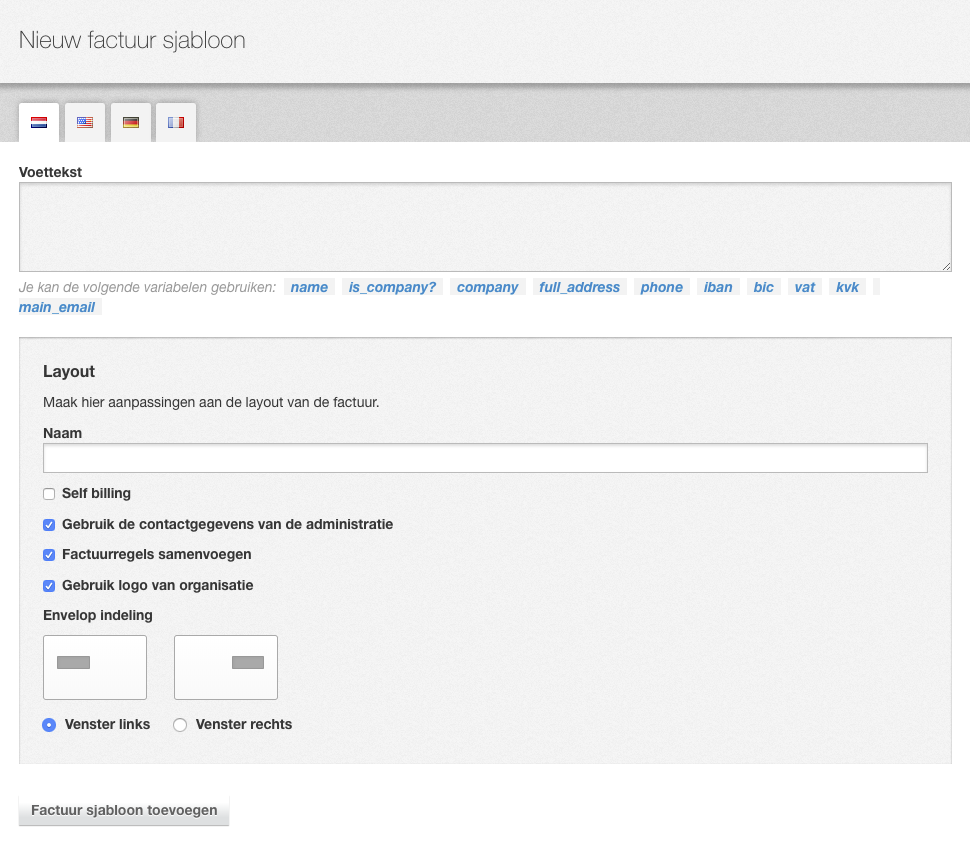
Task: Insert the bic variable
Action: 763,287
